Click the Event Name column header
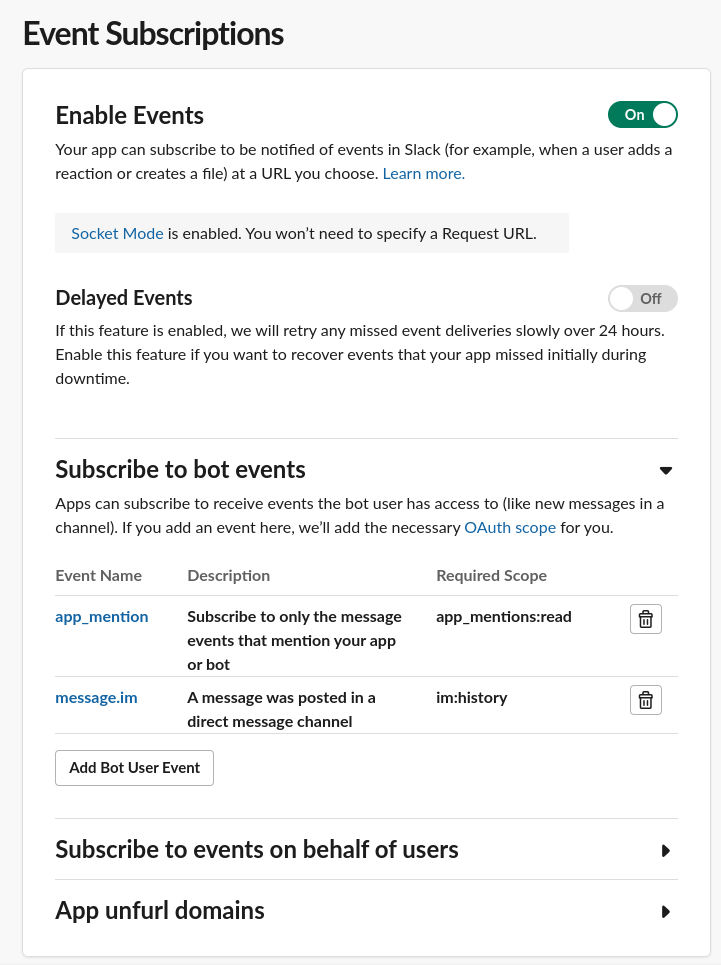This screenshot has height=965, width=721. 98,576
